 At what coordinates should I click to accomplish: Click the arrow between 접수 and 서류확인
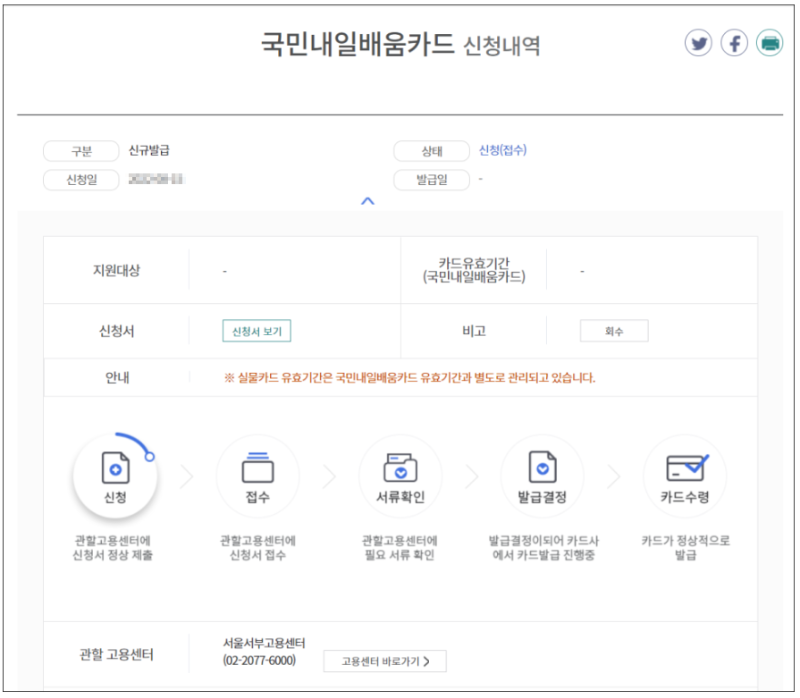330,477
